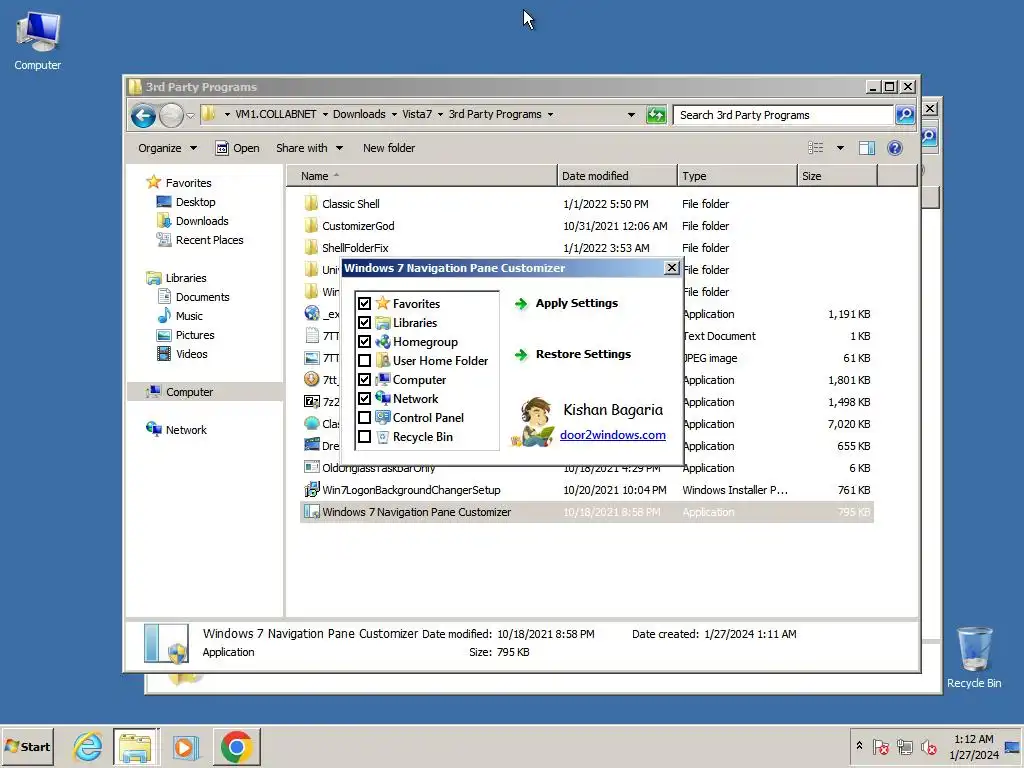The width and height of the screenshot is (1024, 768).
Task: Uncheck the Homegroup checkbox
Action: click(x=364, y=342)
